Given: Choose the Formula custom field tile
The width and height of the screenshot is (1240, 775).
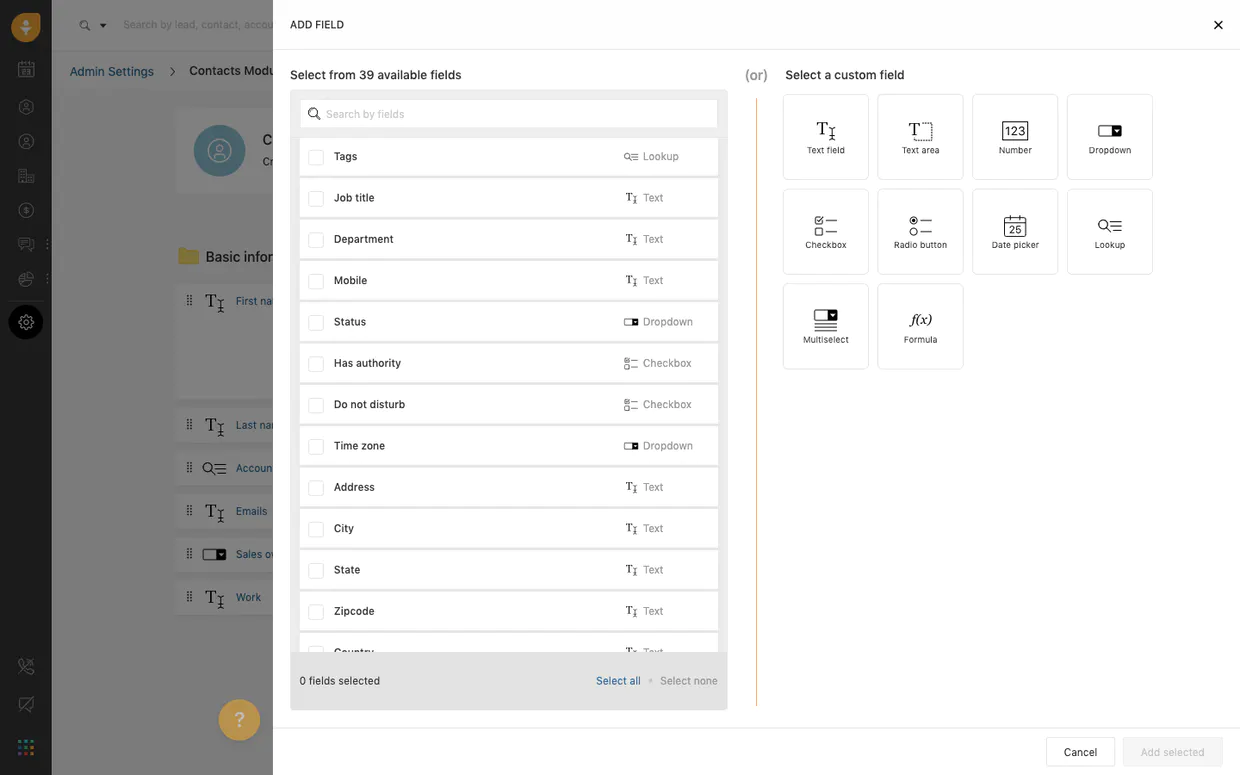Looking at the screenshot, I should [920, 326].
